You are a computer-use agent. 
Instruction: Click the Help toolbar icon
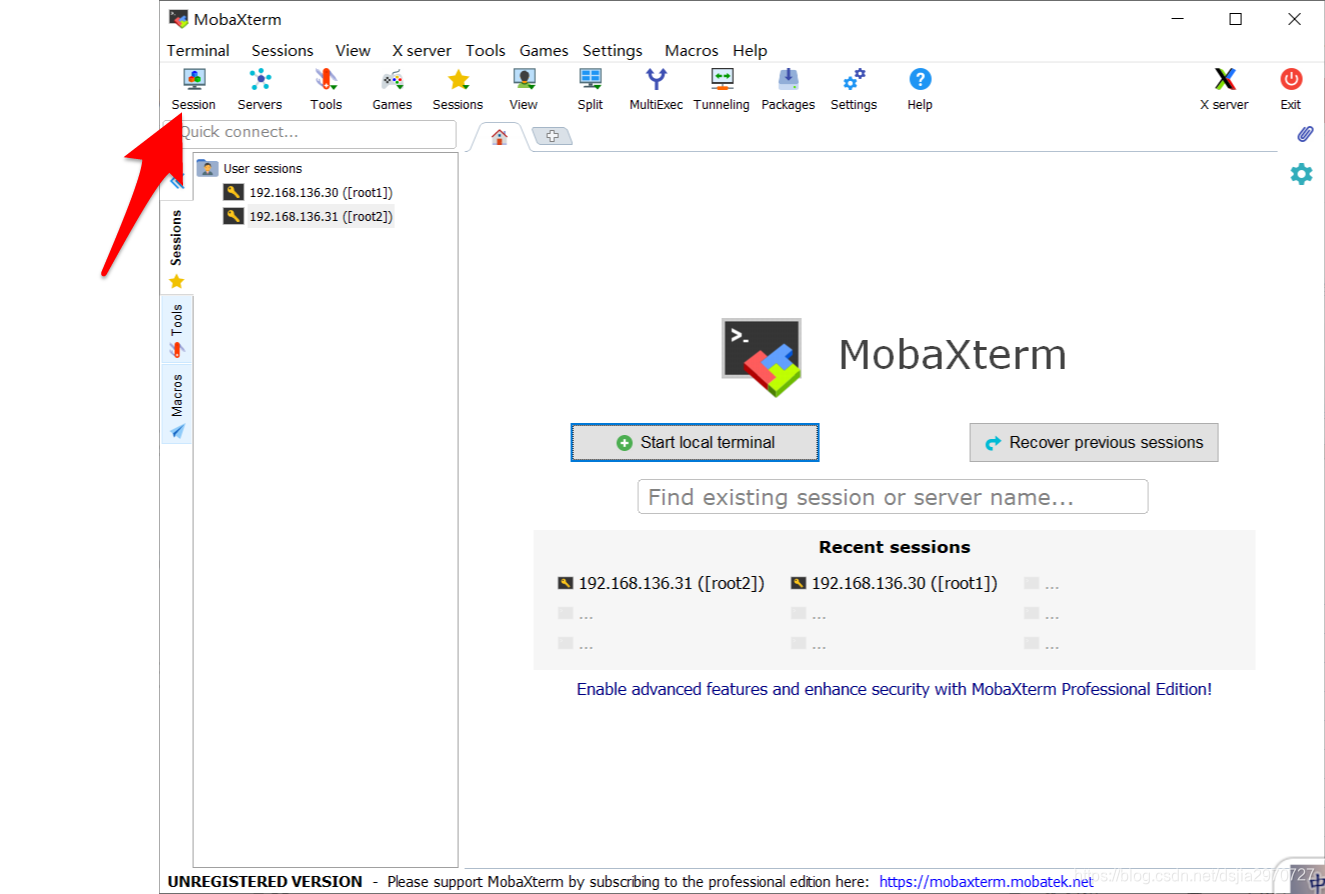point(920,89)
